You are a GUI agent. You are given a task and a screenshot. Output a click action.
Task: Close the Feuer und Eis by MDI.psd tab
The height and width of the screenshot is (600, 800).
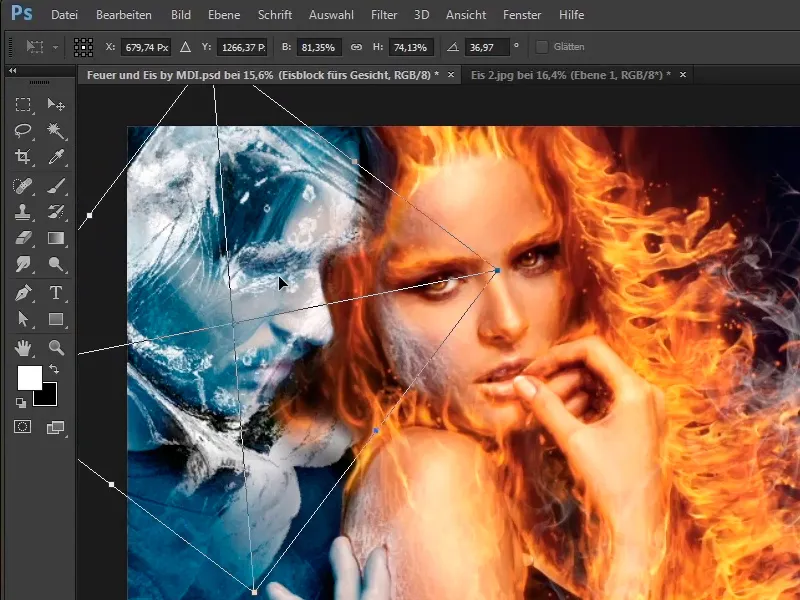(x=451, y=74)
